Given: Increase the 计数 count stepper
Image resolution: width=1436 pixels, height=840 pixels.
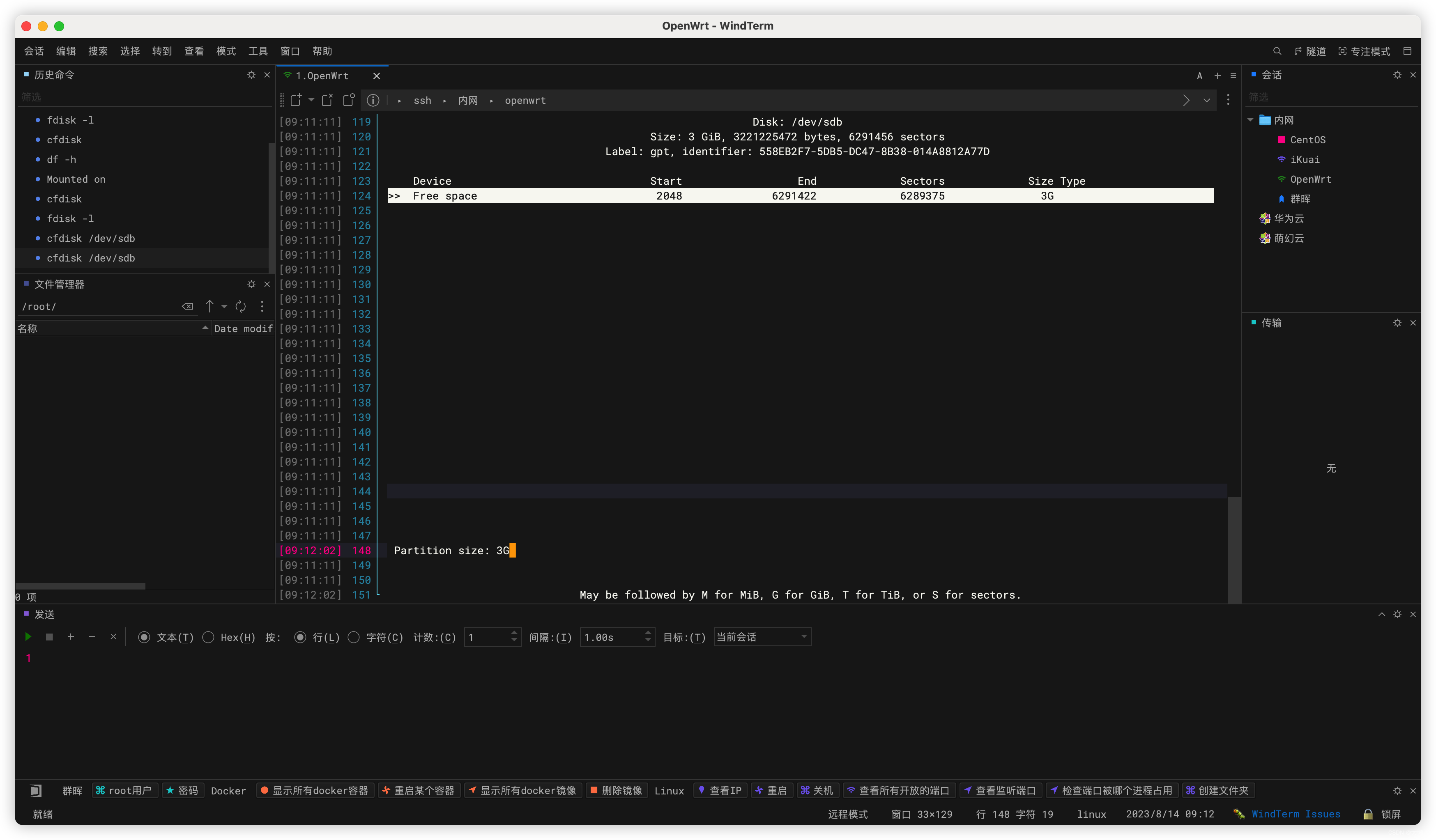Looking at the screenshot, I should point(514,633).
